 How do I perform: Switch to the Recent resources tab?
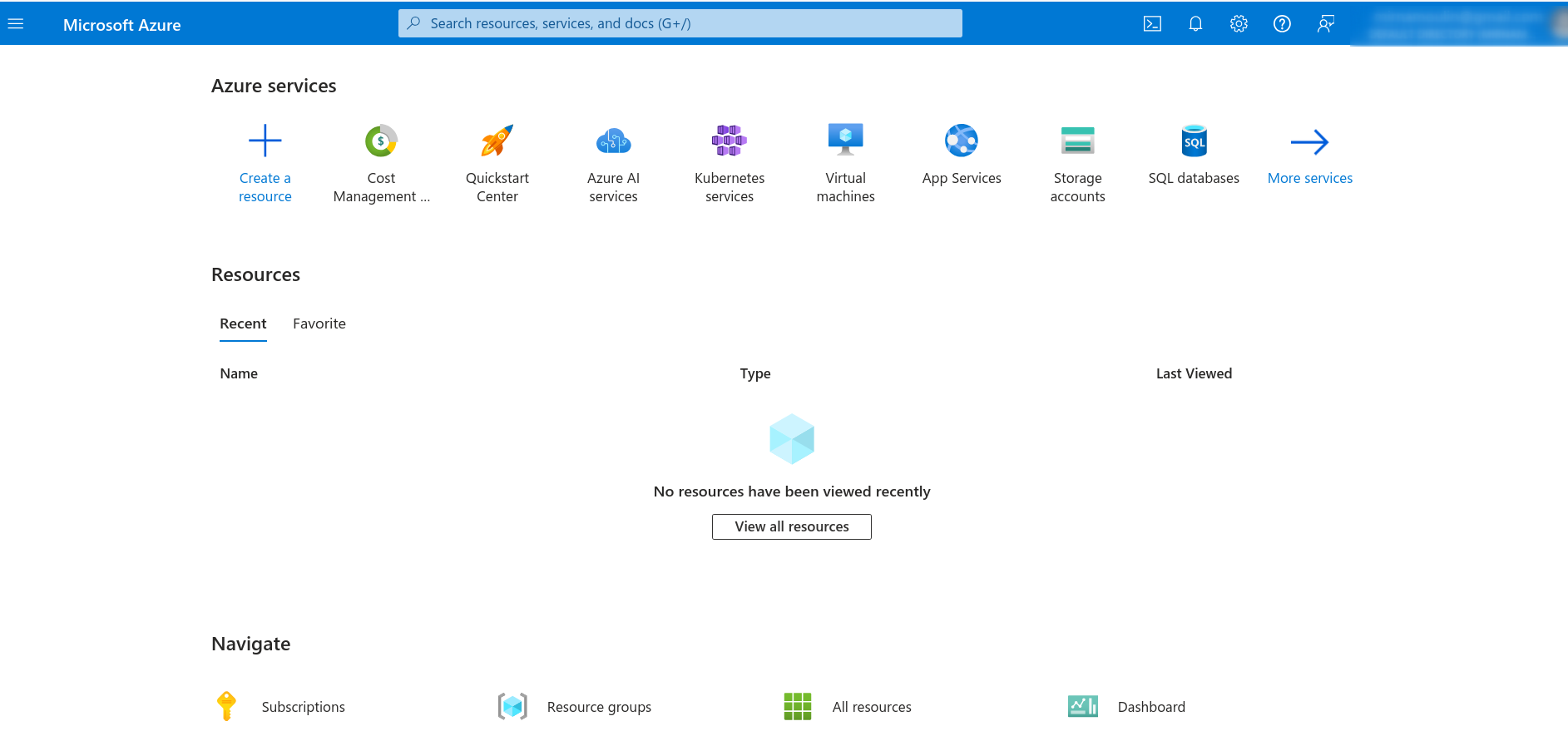click(243, 324)
